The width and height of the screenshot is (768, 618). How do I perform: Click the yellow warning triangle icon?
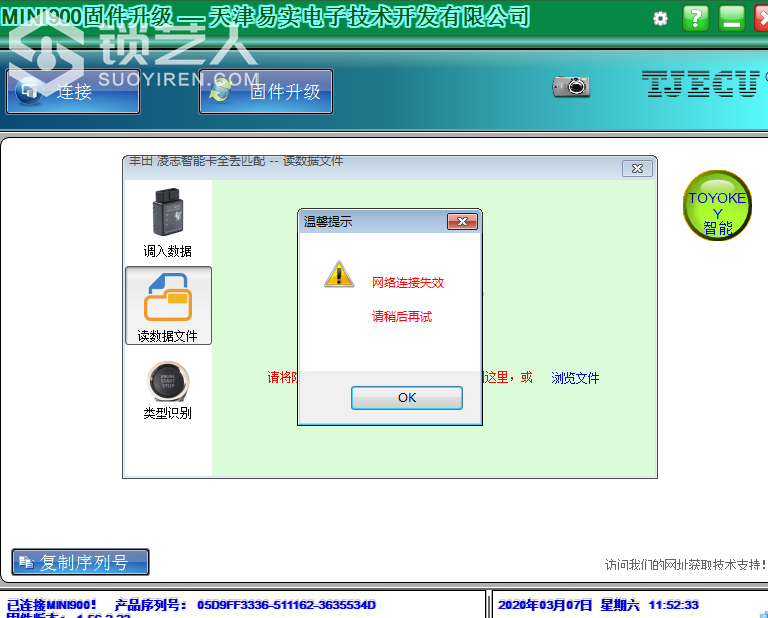339,274
